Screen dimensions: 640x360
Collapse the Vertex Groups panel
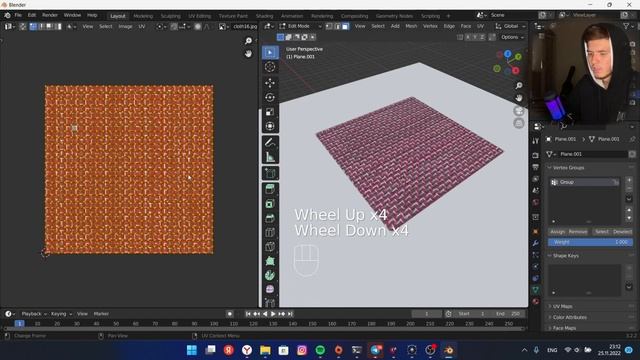(568, 168)
